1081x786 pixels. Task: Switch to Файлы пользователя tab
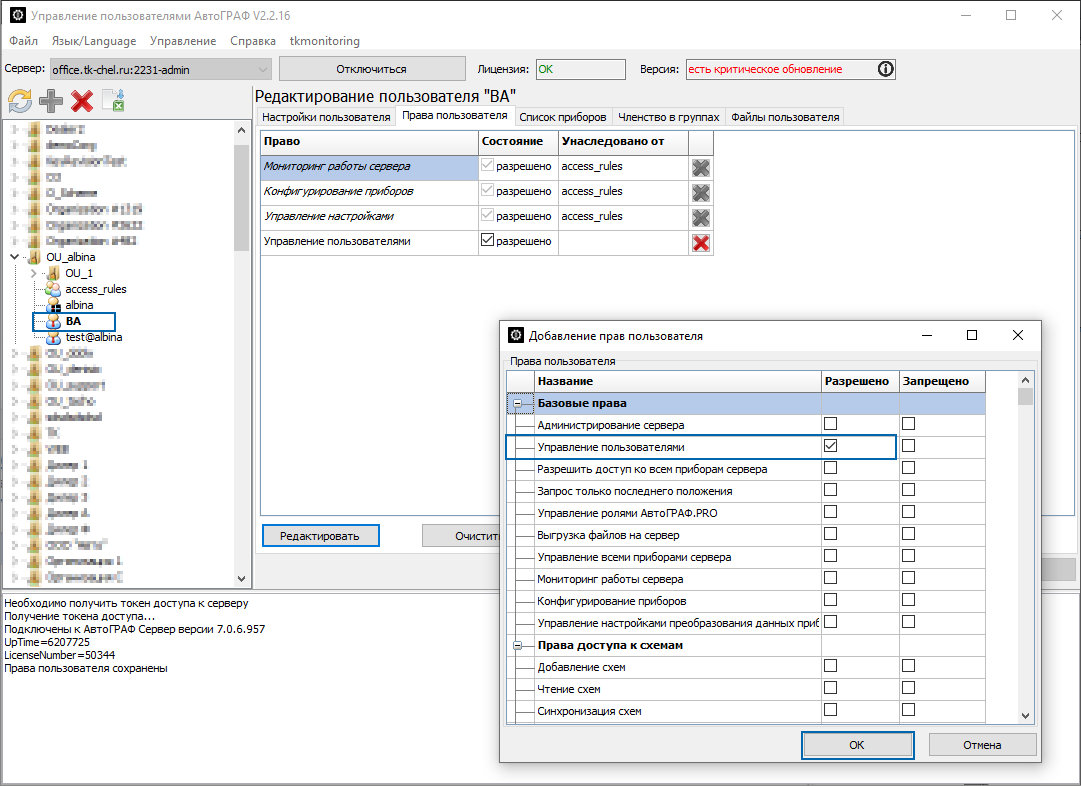pos(785,117)
